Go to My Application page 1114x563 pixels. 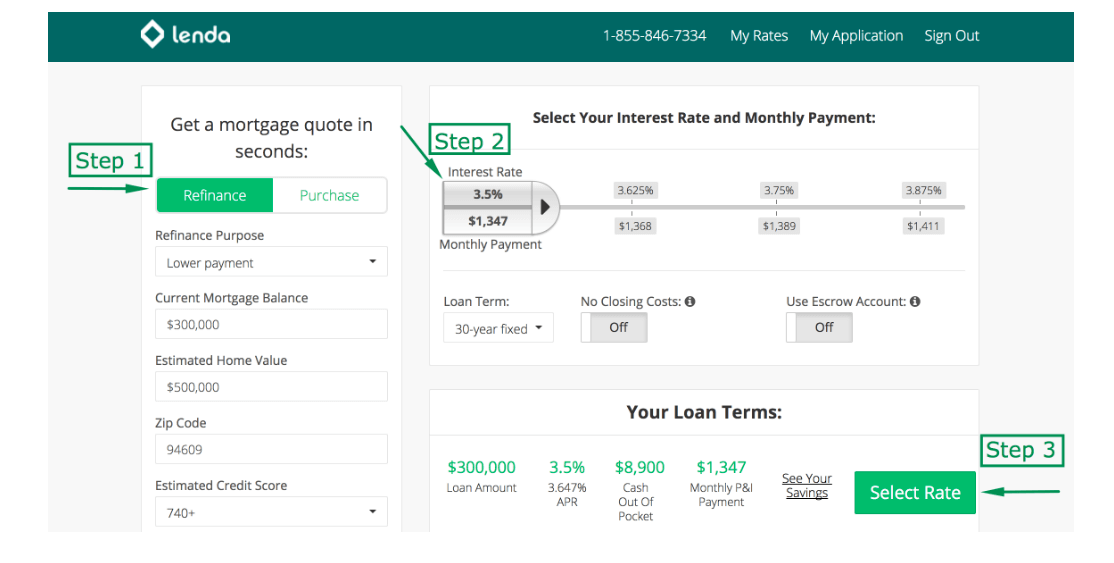click(x=856, y=36)
